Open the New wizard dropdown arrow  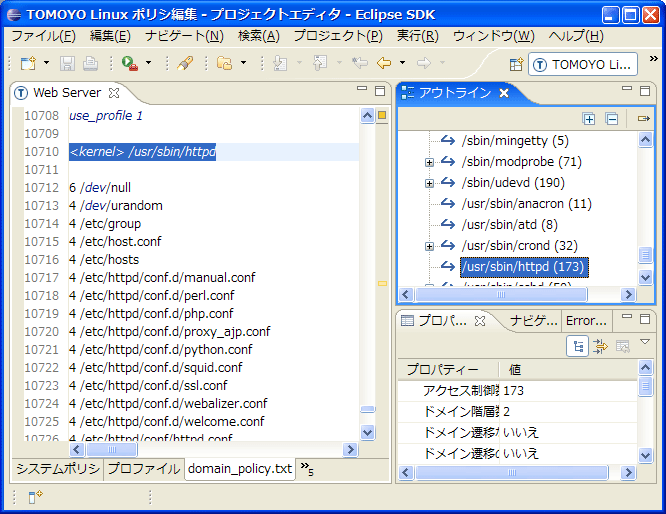coord(46,63)
